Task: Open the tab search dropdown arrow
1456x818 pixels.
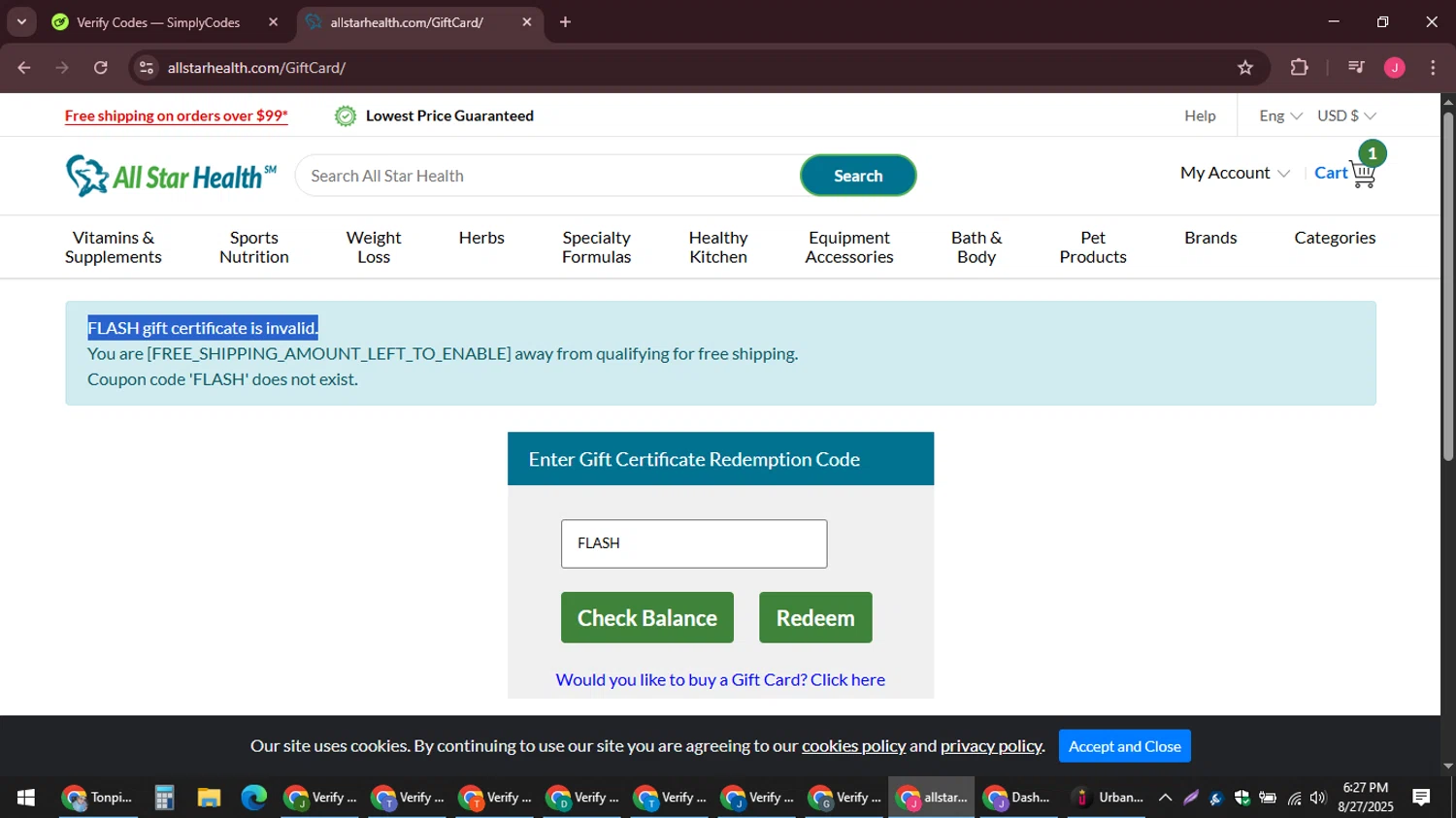Action: pyautogui.click(x=21, y=21)
